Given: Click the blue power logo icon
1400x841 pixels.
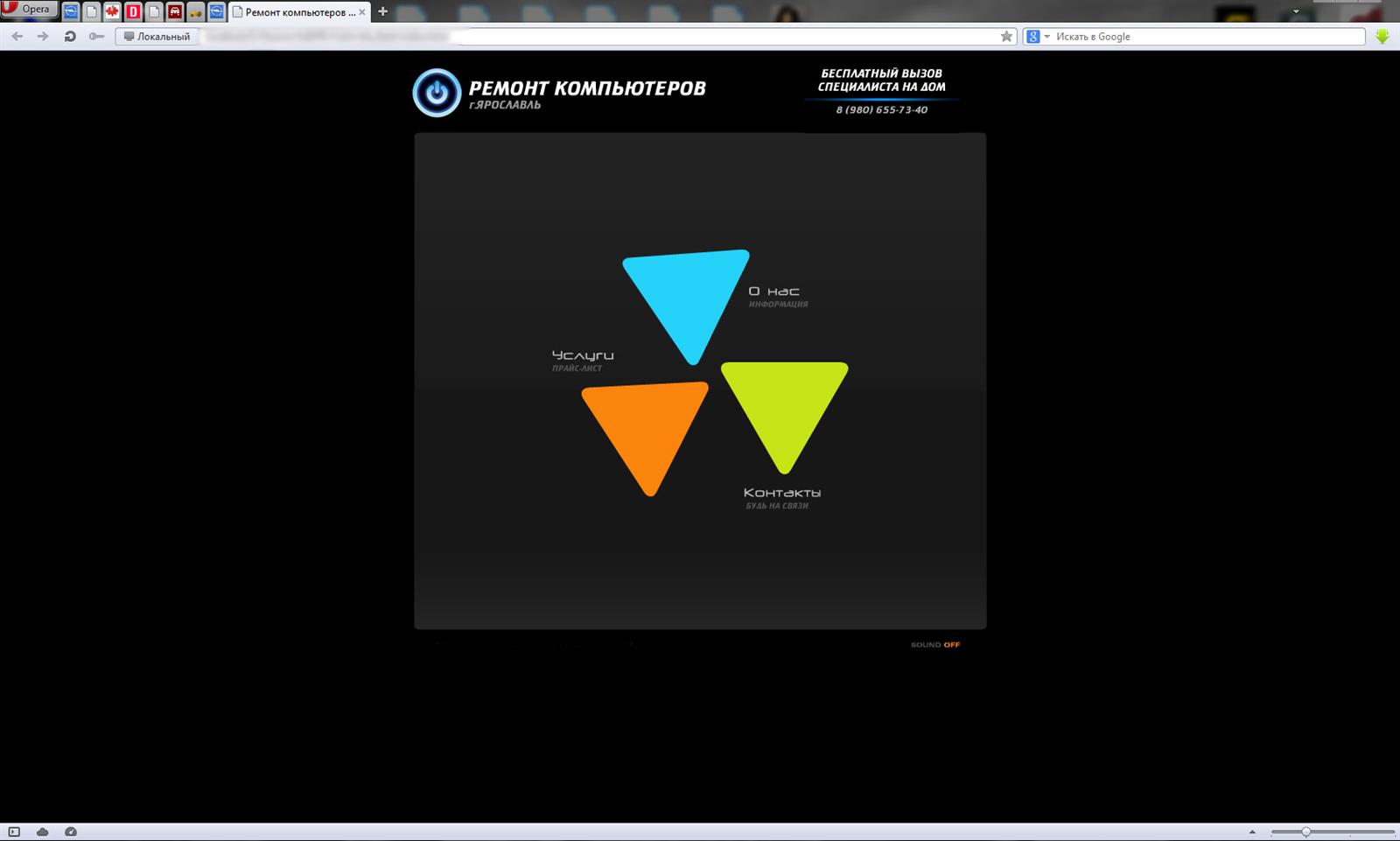Looking at the screenshot, I should [x=437, y=92].
